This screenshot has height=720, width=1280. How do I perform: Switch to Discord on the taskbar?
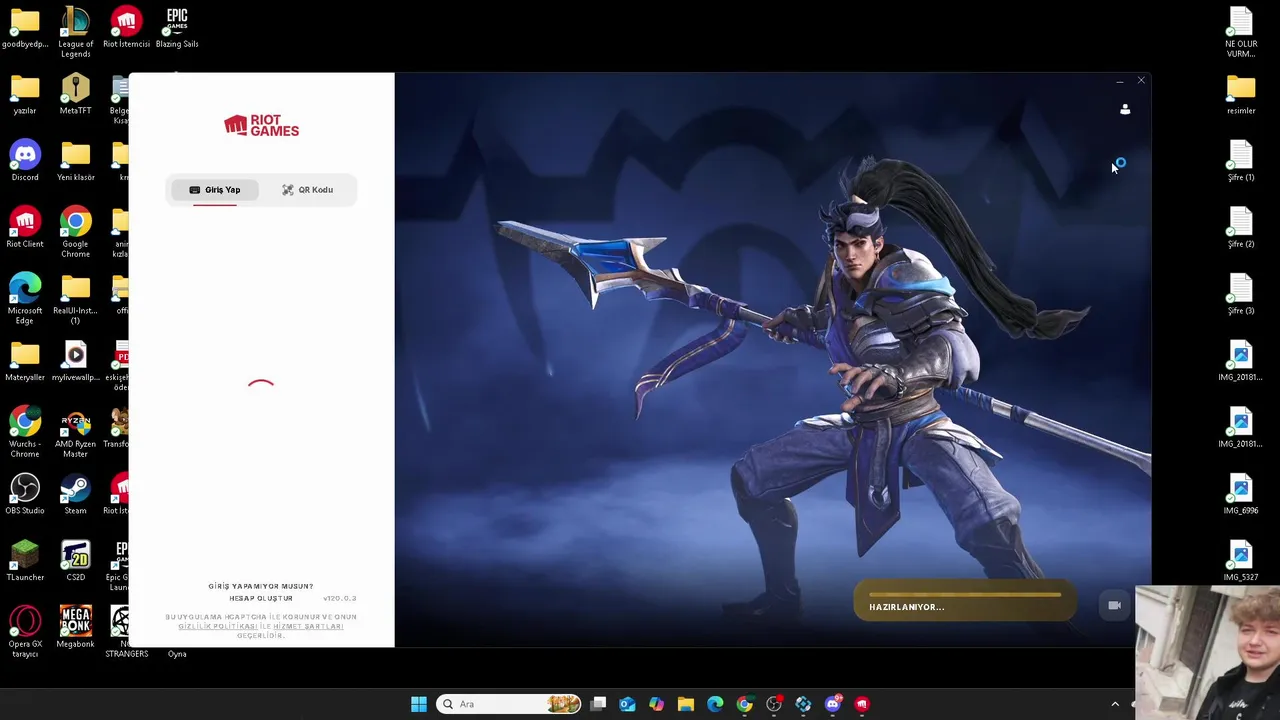833,704
